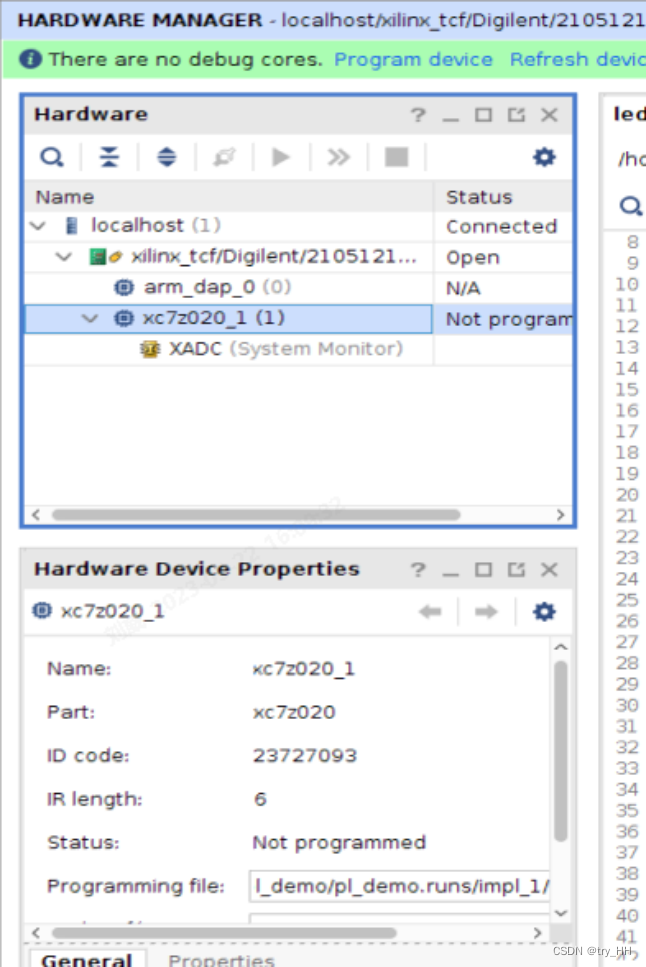Click the properties horizontal scrollbar thumb

(223, 933)
